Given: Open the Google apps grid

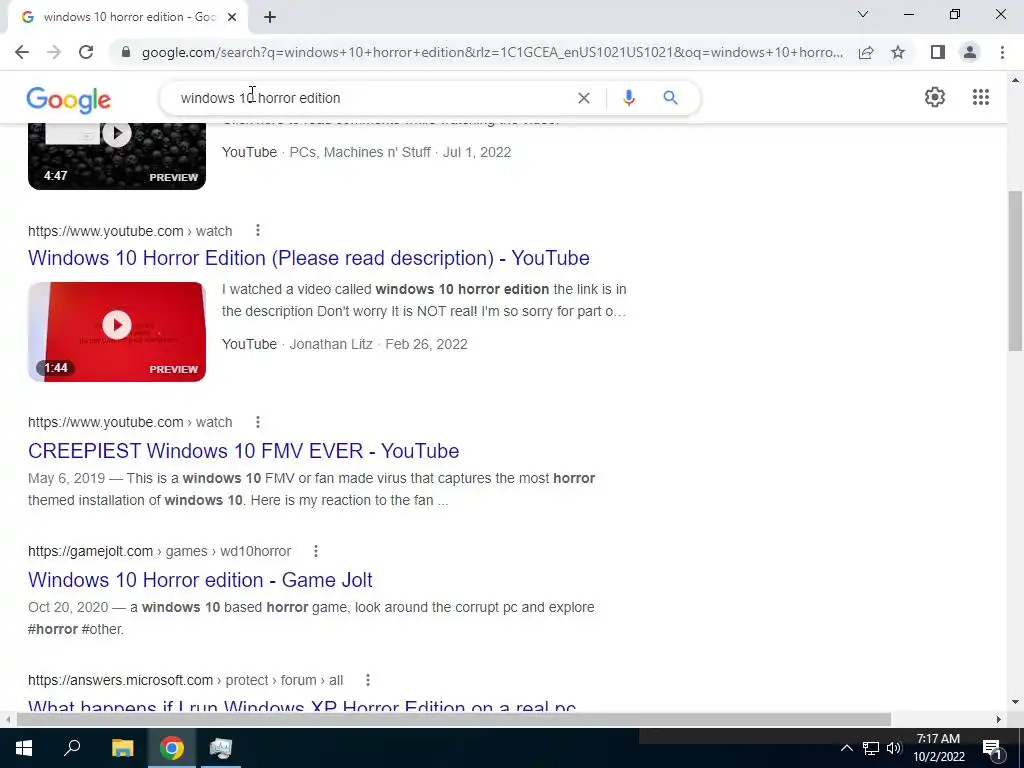Looking at the screenshot, I should [x=980, y=97].
